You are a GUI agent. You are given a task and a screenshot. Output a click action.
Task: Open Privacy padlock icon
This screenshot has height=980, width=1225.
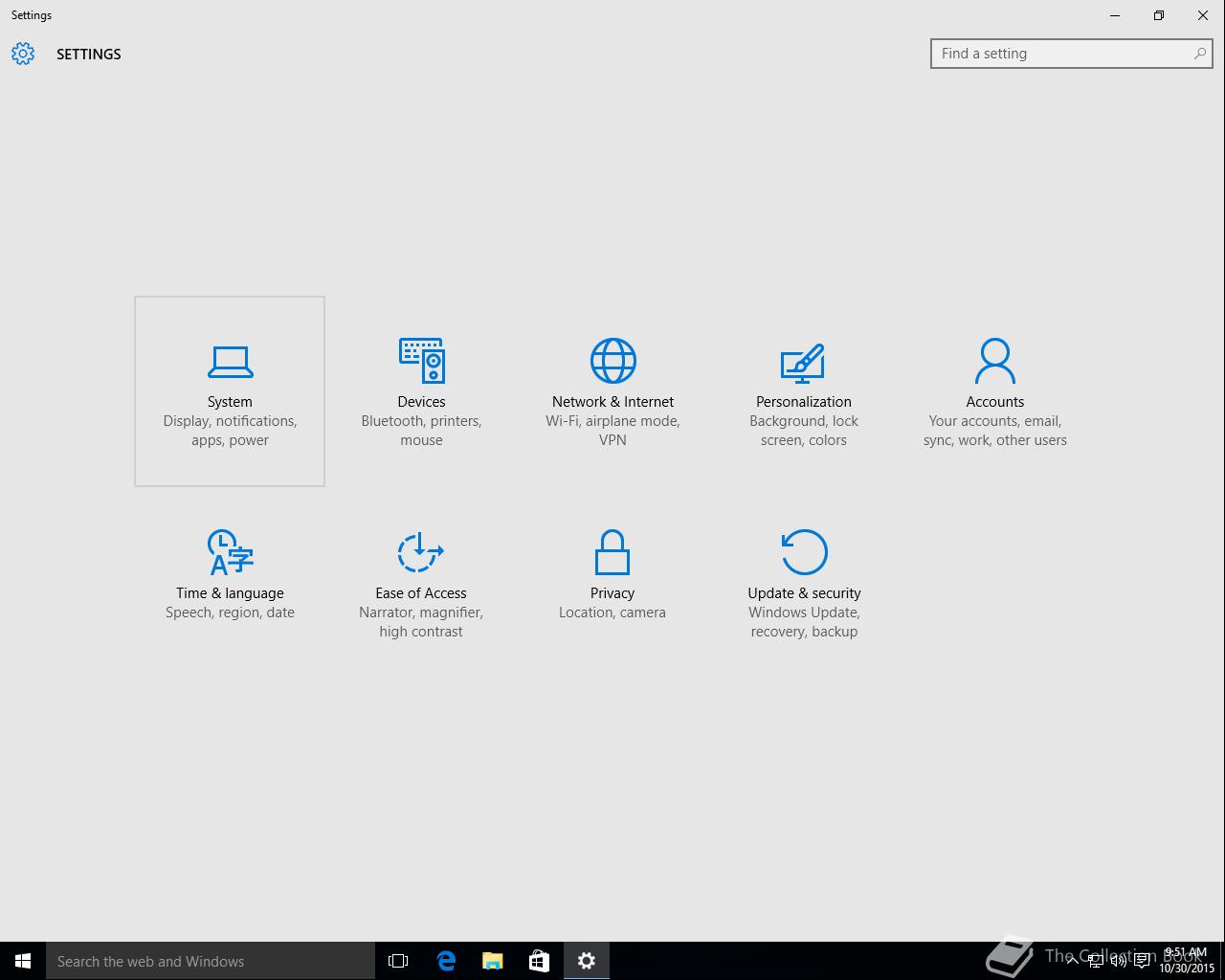[612, 552]
